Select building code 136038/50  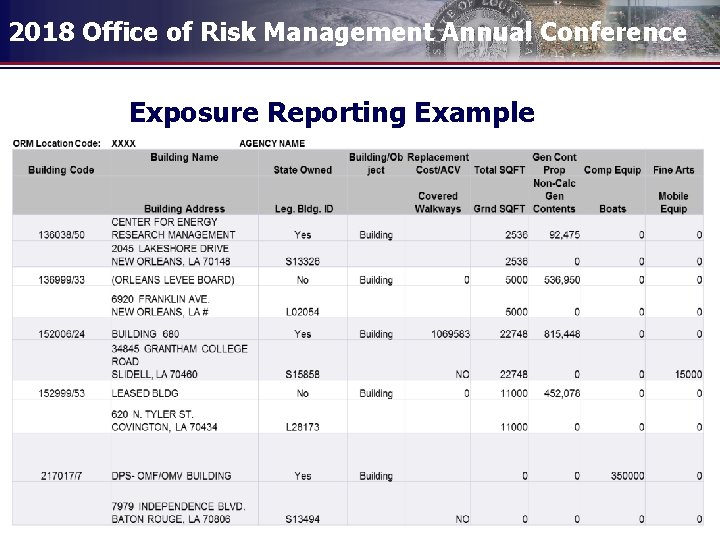point(62,235)
